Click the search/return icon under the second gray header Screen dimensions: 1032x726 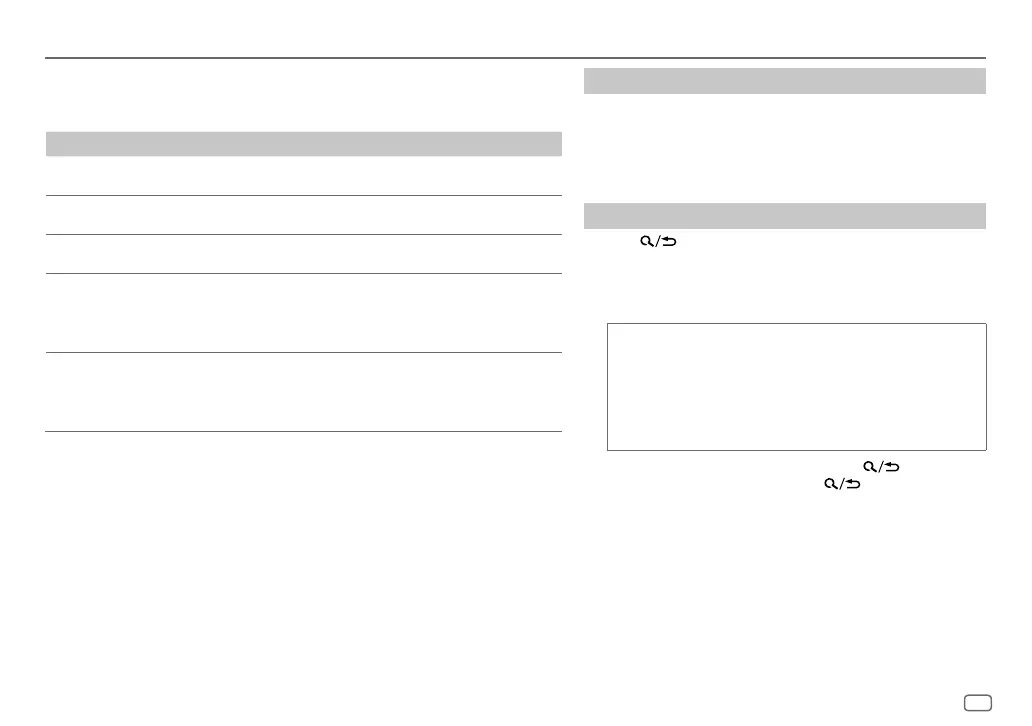point(658,242)
